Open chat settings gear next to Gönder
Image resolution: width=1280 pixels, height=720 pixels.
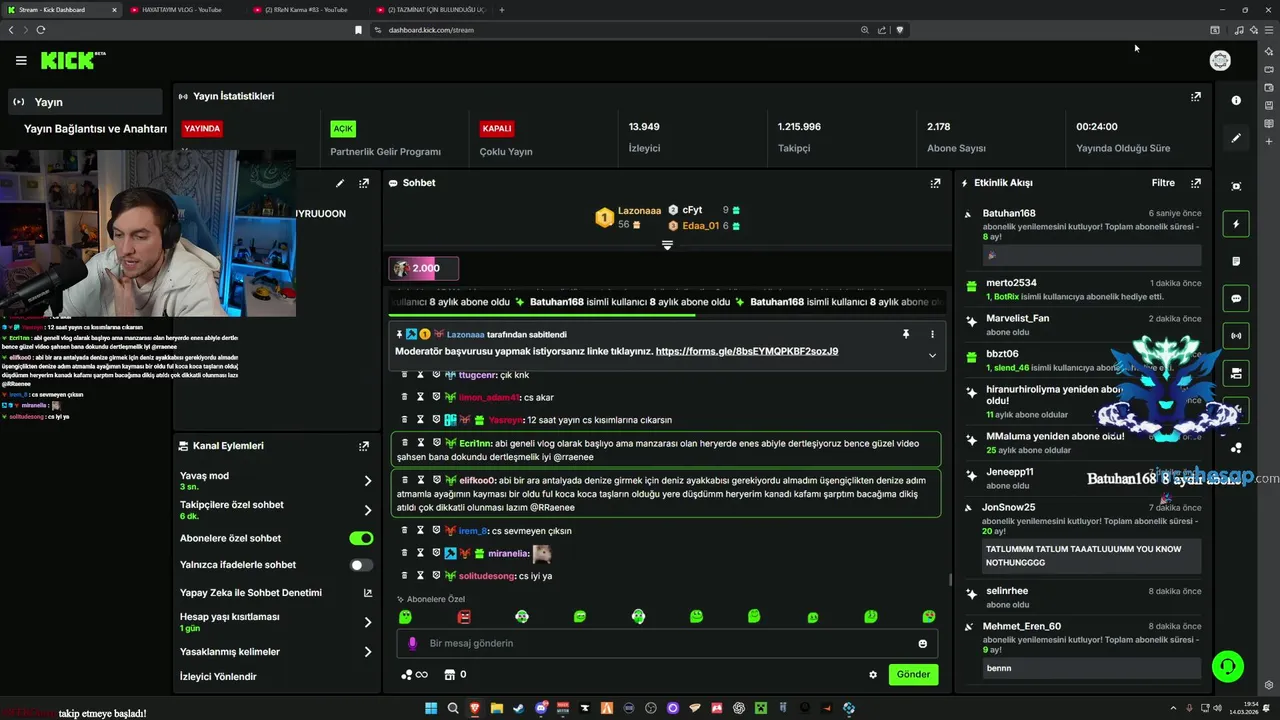tap(873, 675)
